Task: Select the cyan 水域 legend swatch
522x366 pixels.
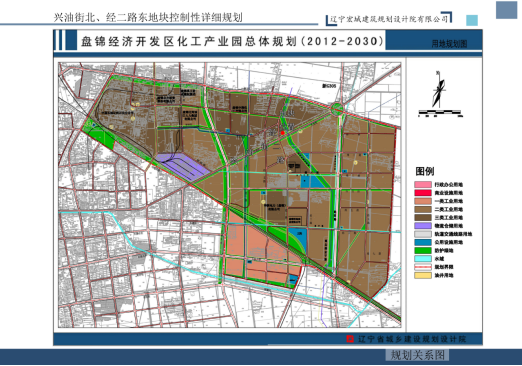Action: (423, 259)
